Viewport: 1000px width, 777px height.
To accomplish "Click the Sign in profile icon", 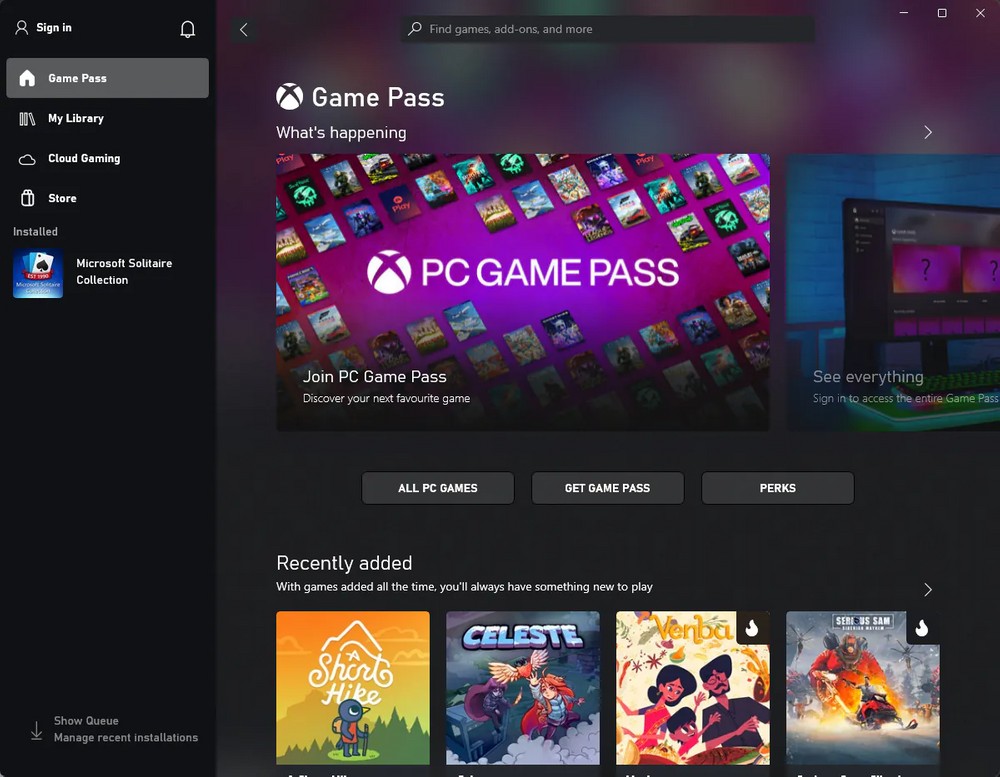I will [22, 27].
